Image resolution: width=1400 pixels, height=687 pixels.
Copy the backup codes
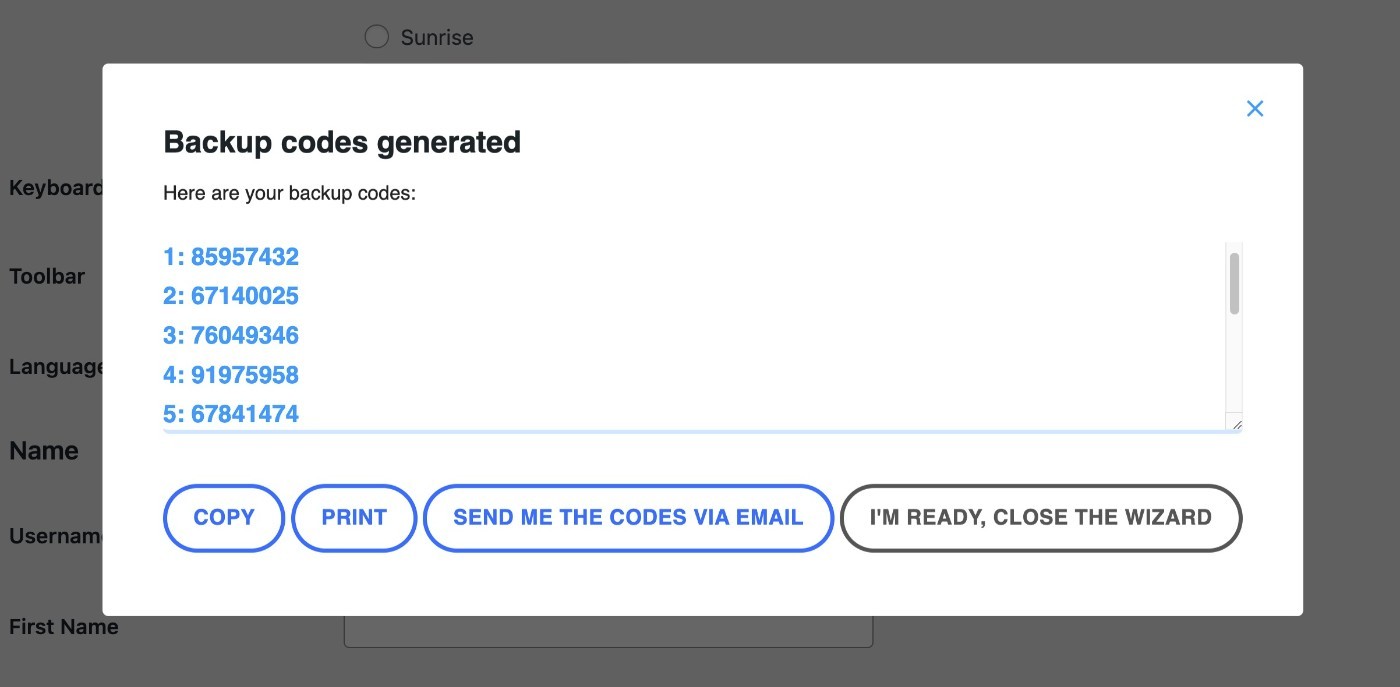[224, 518]
